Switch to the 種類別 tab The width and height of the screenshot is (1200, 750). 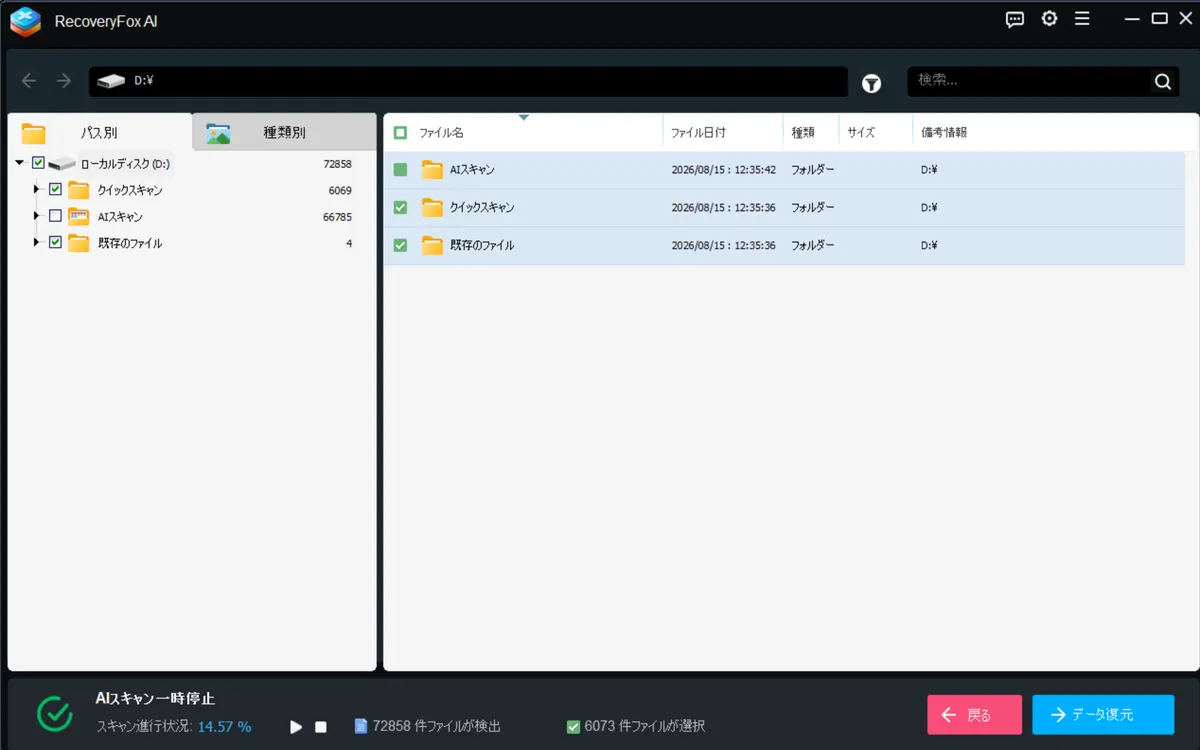[284, 133]
